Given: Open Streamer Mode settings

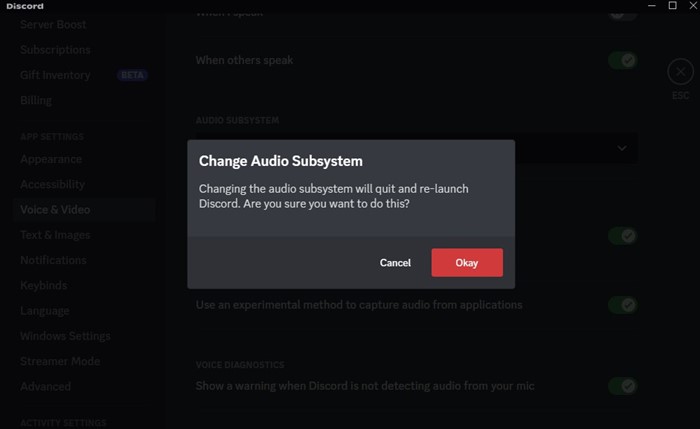Looking at the screenshot, I should tap(60, 361).
